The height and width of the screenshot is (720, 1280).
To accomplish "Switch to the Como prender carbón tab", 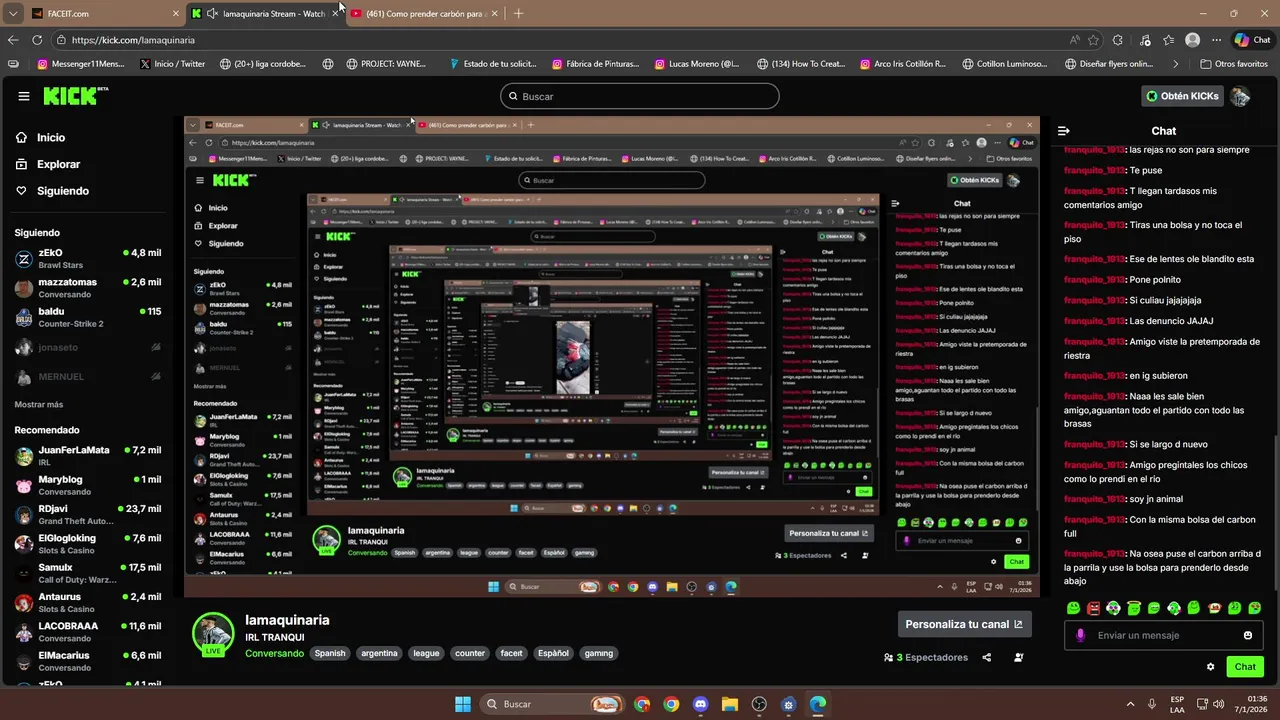I will coord(425,14).
